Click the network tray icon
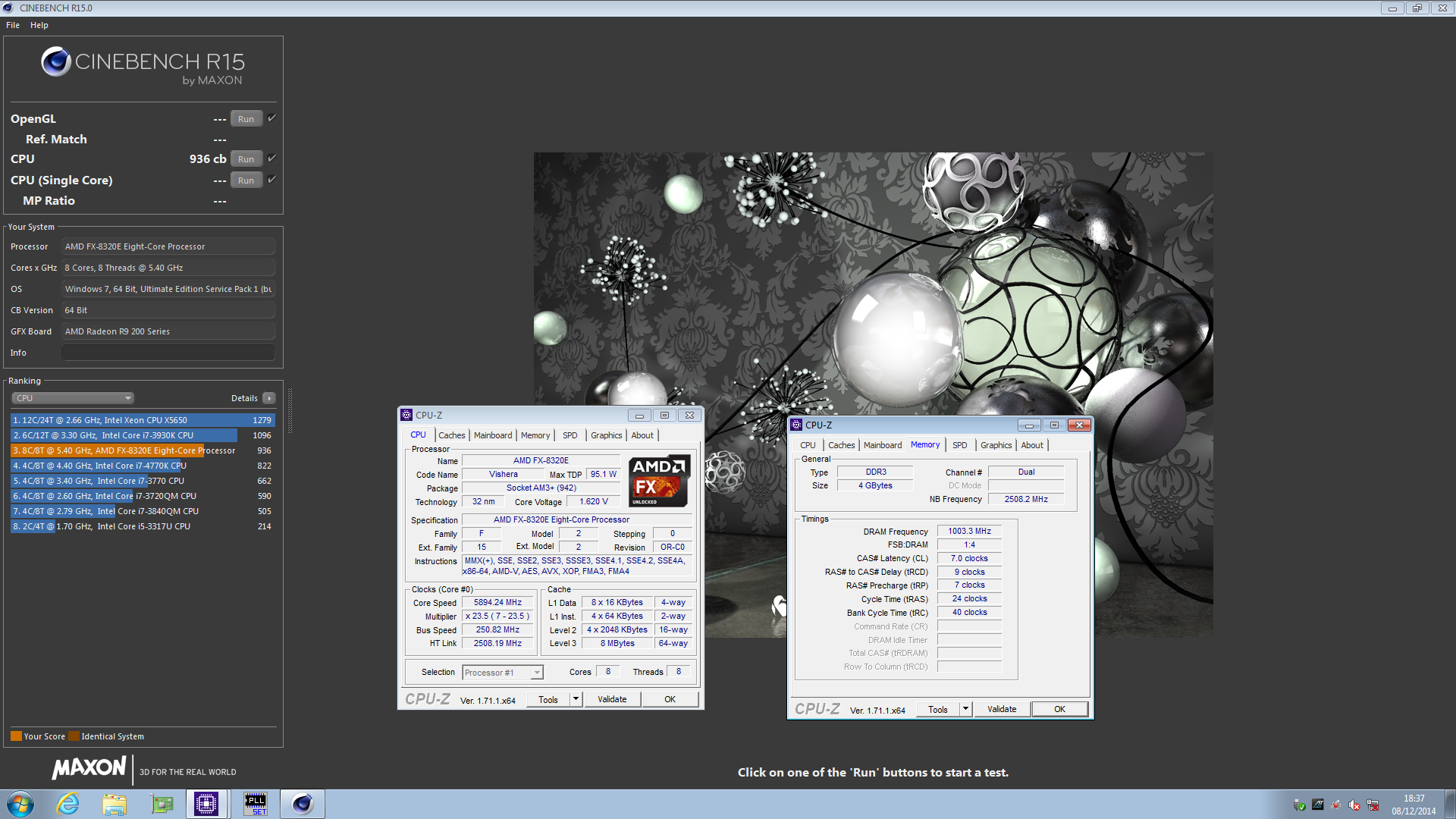1456x819 pixels. coord(1373,805)
